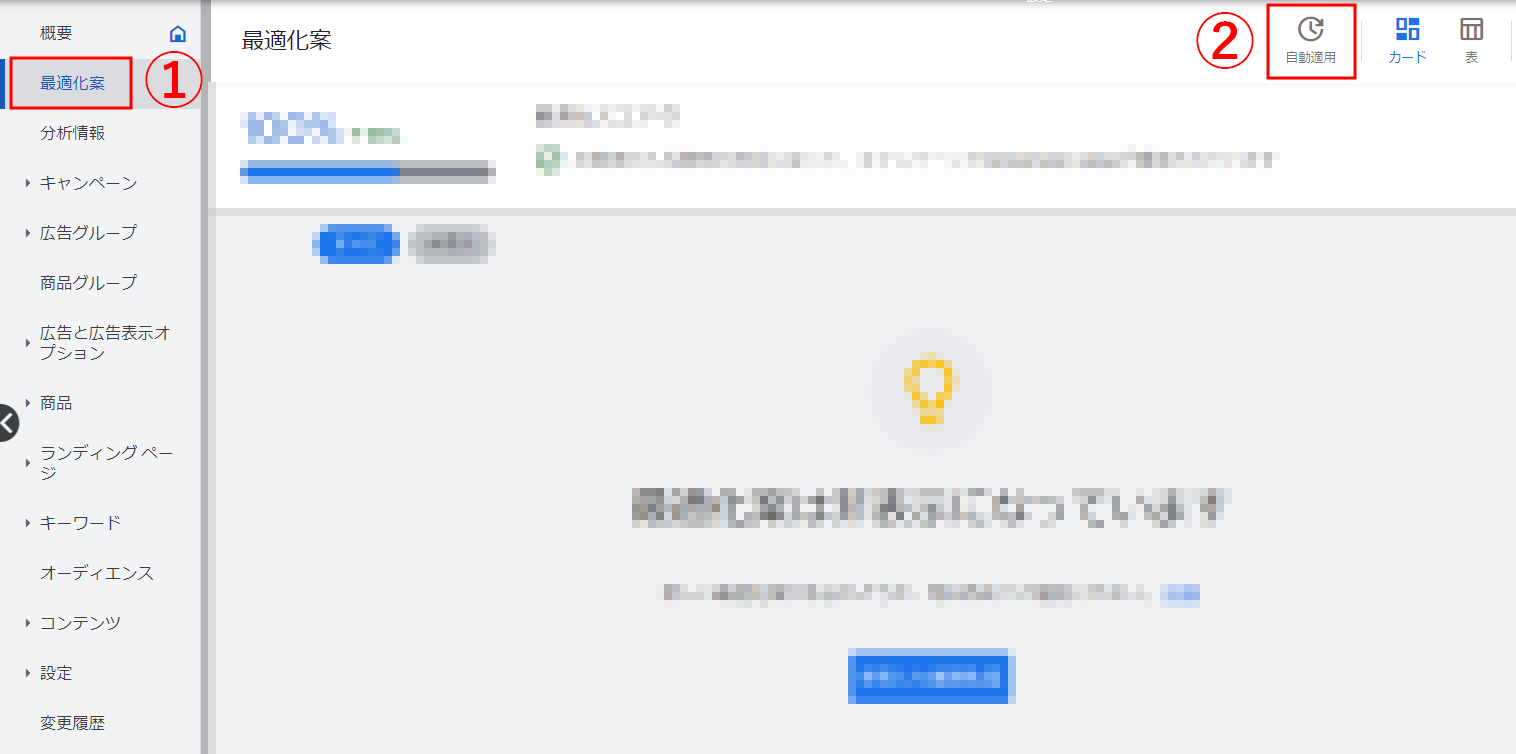Collapse the sidebar with the black arrow button
The height and width of the screenshot is (754, 1516).
point(7,423)
